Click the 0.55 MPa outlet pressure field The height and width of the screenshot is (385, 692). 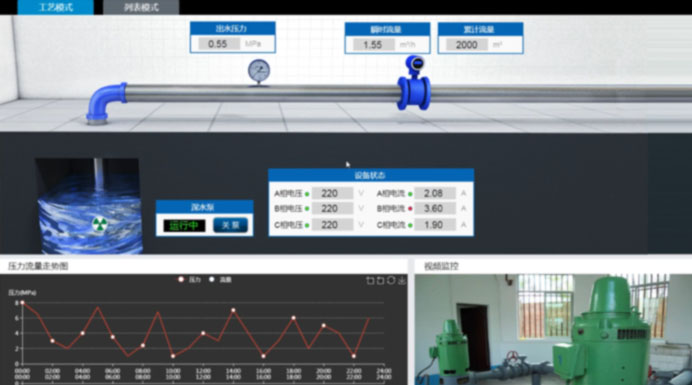click(x=218, y=44)
